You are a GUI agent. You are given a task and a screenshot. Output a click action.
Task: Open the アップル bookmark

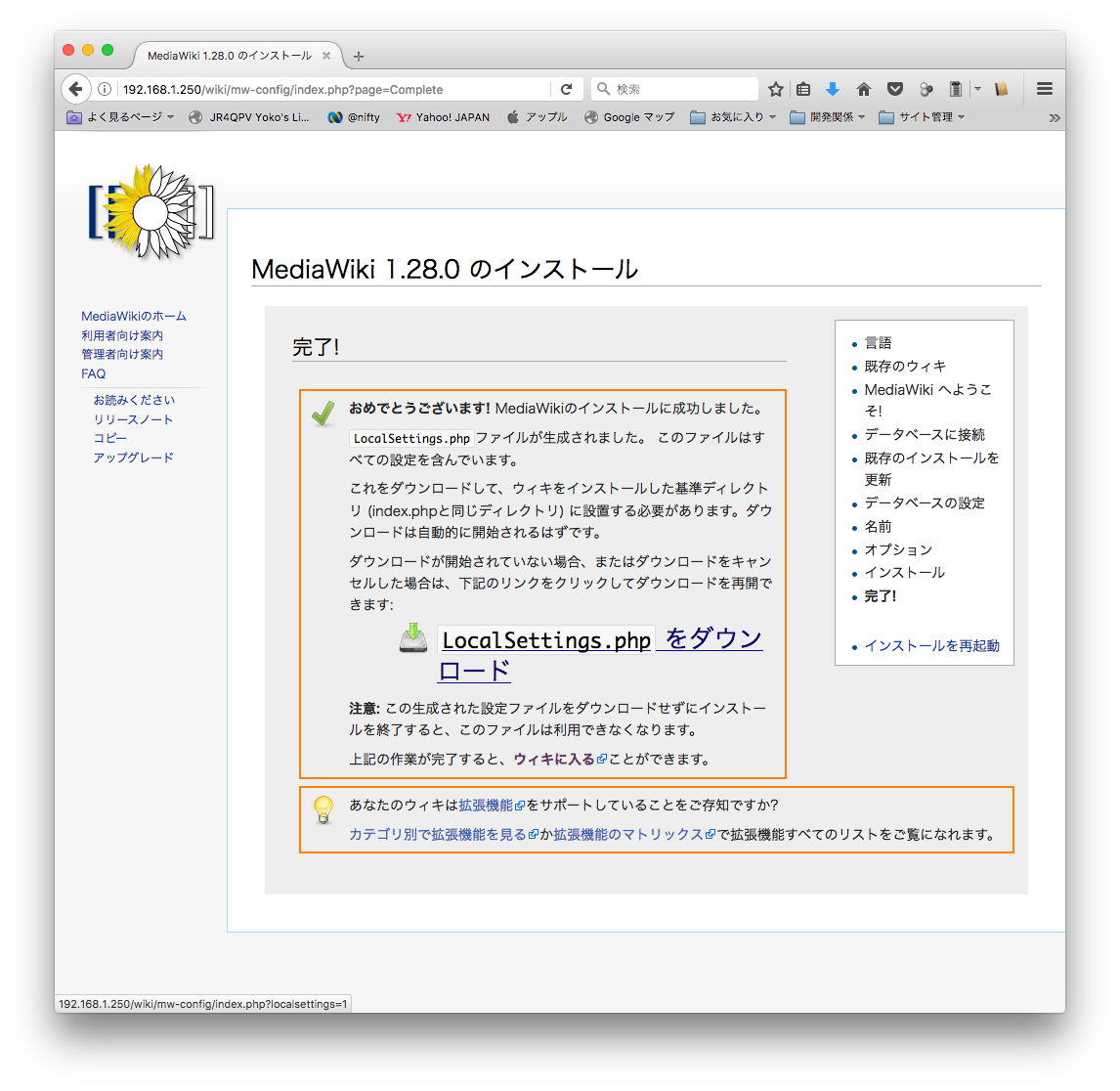538,117
